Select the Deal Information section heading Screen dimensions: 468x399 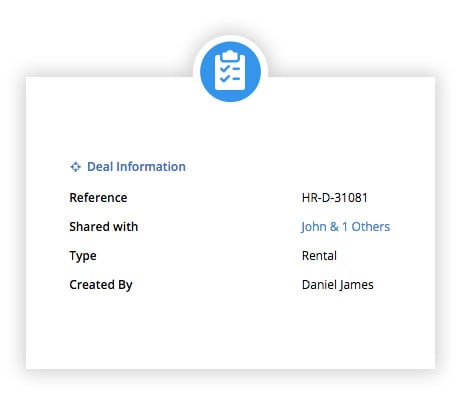(136, 167)
